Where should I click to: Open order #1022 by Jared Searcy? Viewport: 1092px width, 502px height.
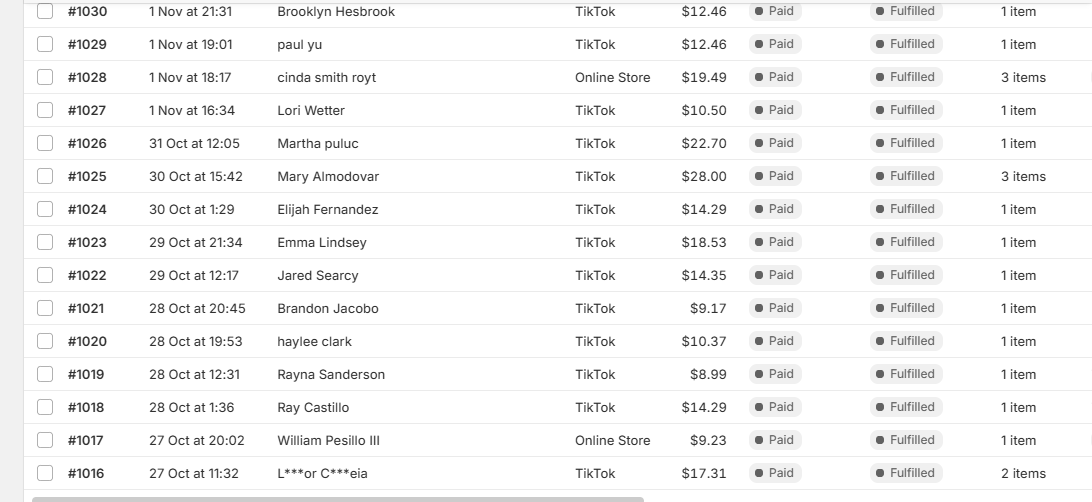[x=87, y=276]
